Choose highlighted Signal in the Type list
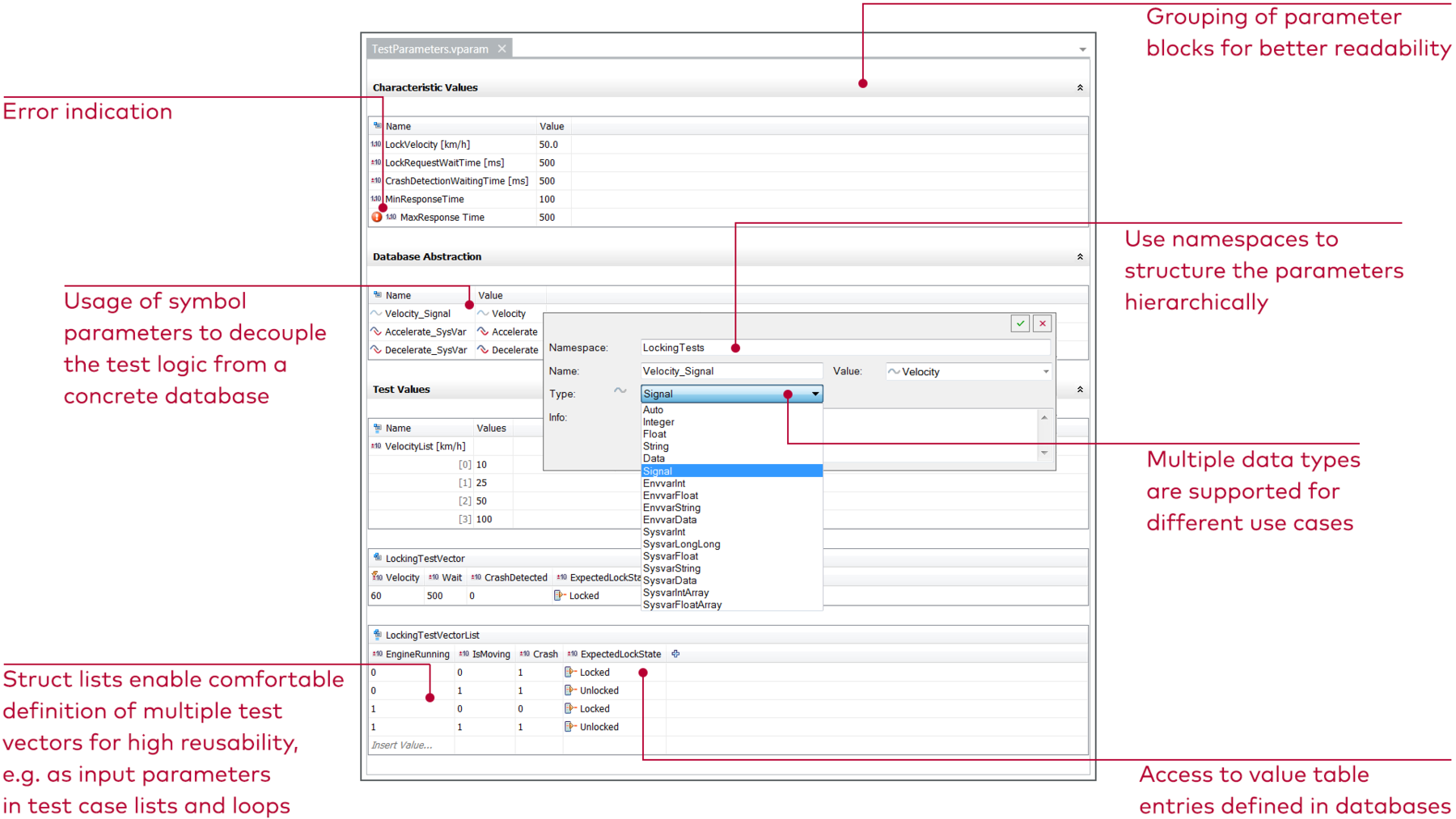The image size is (1456, 819). click(x=732, y=471)
